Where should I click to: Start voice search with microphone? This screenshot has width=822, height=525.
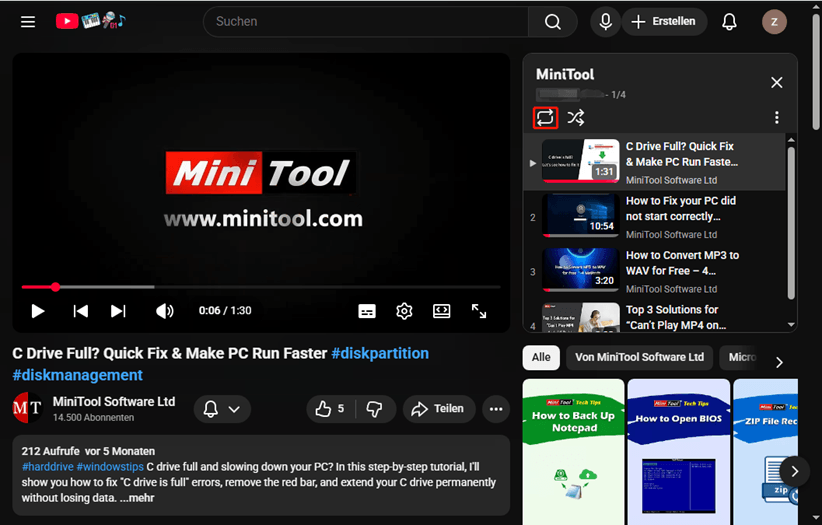pyautogui.click(x=605, y=22)
